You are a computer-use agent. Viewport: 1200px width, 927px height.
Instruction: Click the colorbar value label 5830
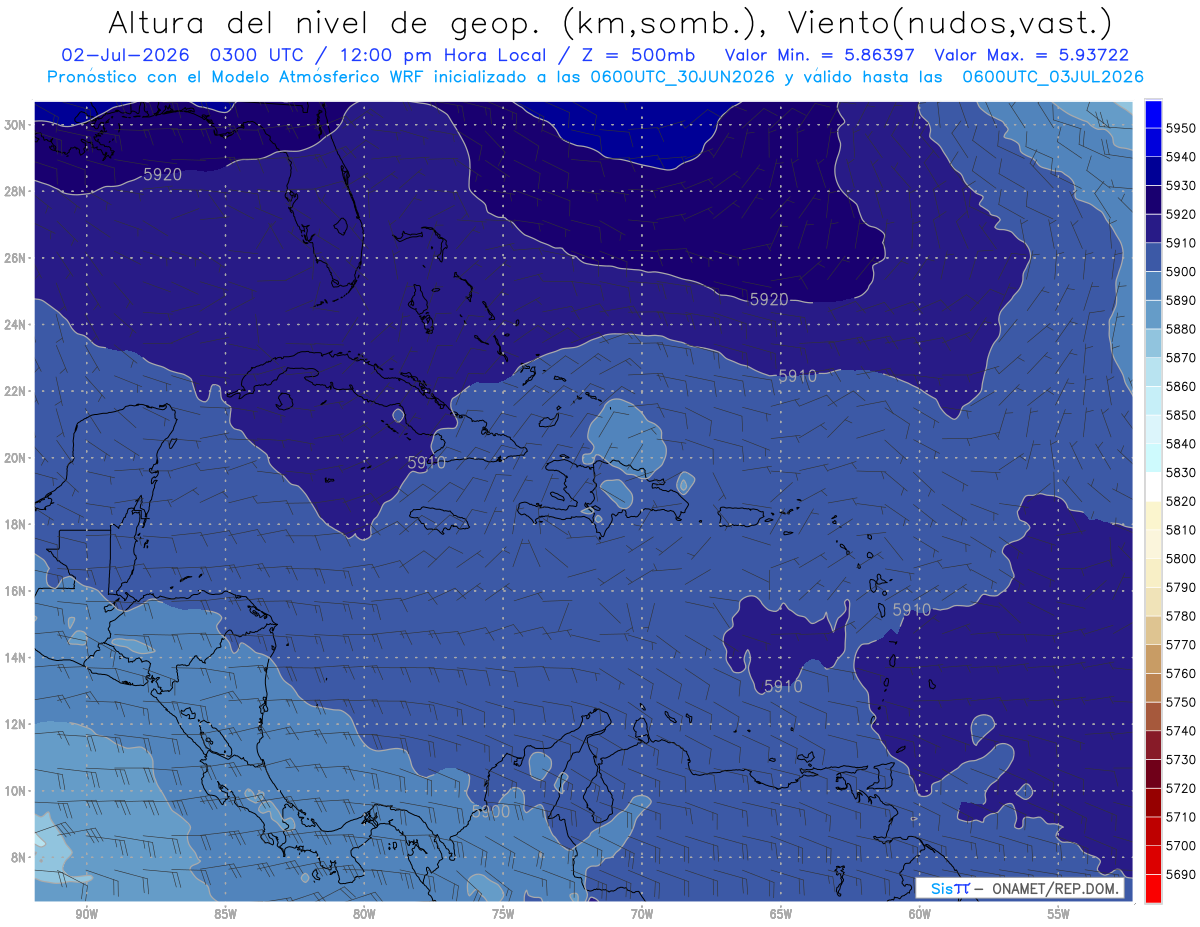1180,472
